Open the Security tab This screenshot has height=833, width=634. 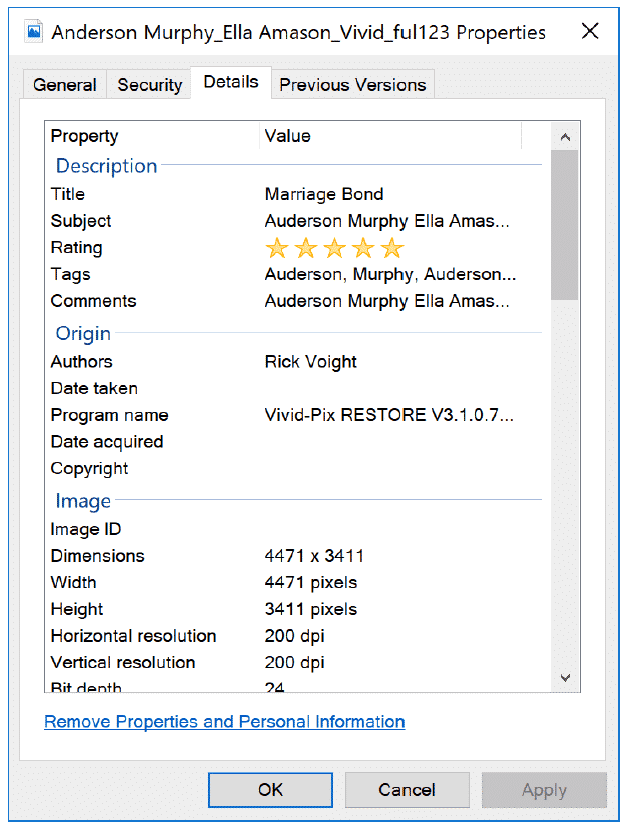coord(149,85)
